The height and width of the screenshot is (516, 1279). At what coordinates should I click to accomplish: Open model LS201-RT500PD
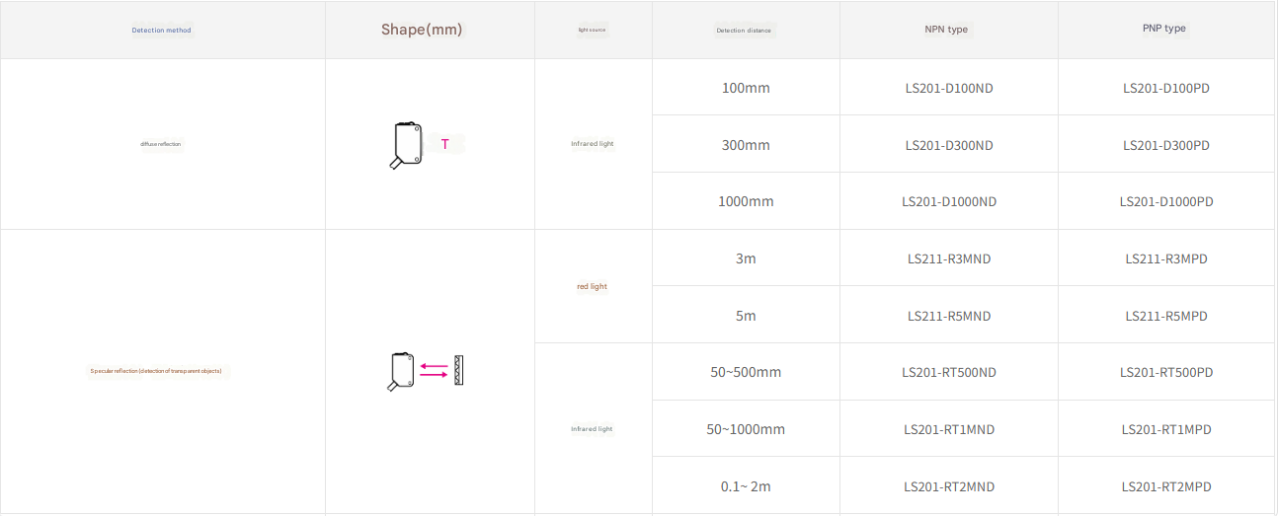coord(1166,373)
